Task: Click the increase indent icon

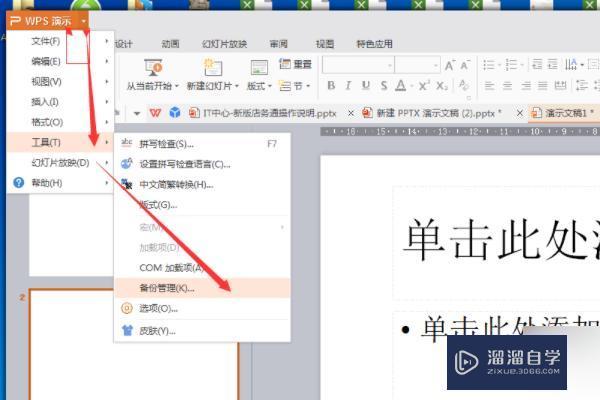Action: tap(553, 64)
